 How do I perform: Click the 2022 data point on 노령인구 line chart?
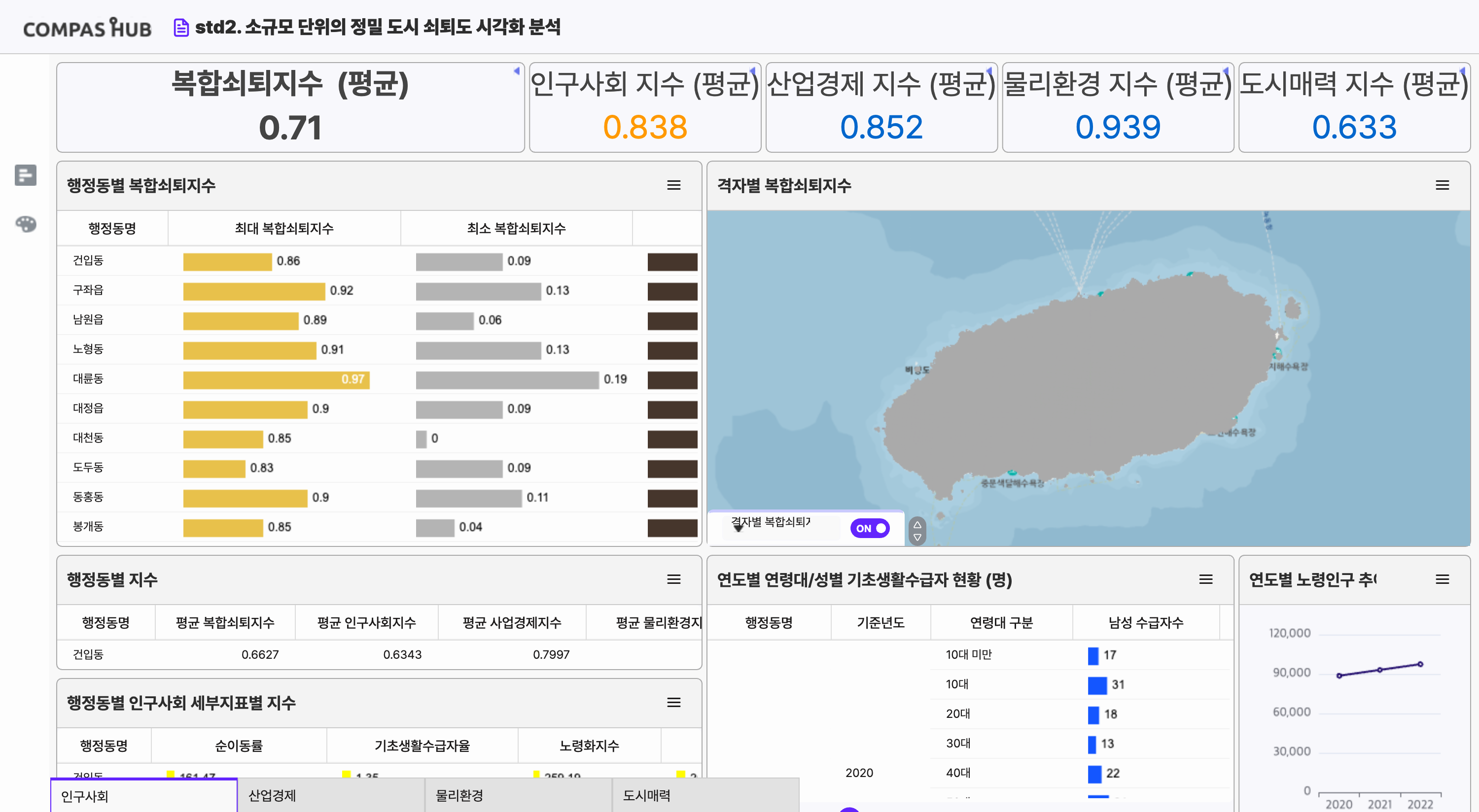click(1420, 664)
